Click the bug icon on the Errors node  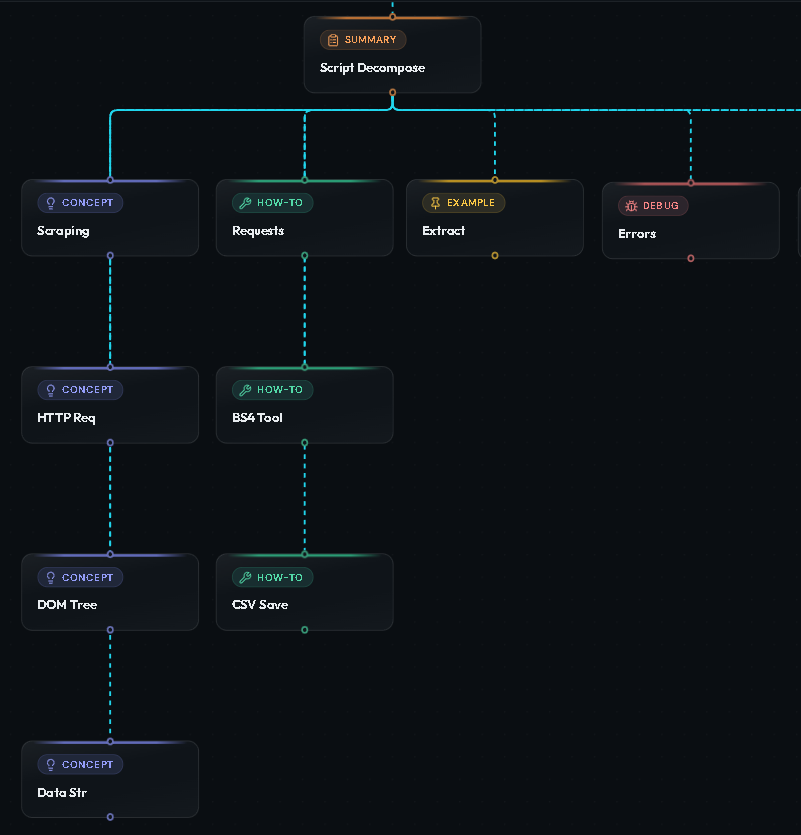click(631, 206)
